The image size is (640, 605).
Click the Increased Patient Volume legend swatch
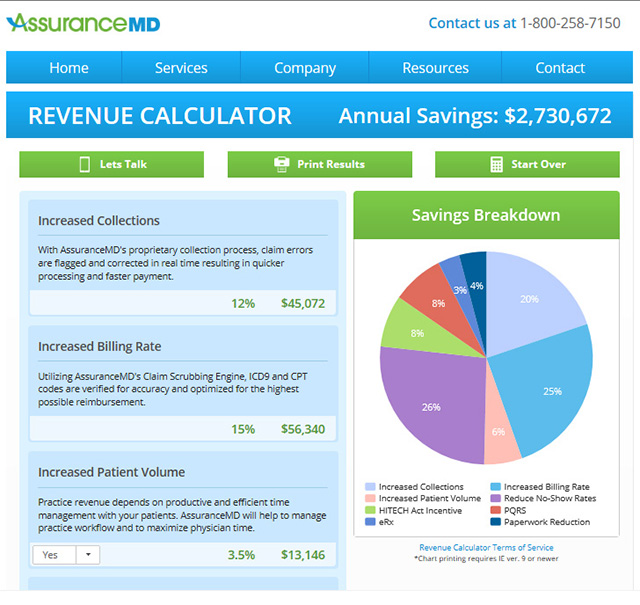370,498
